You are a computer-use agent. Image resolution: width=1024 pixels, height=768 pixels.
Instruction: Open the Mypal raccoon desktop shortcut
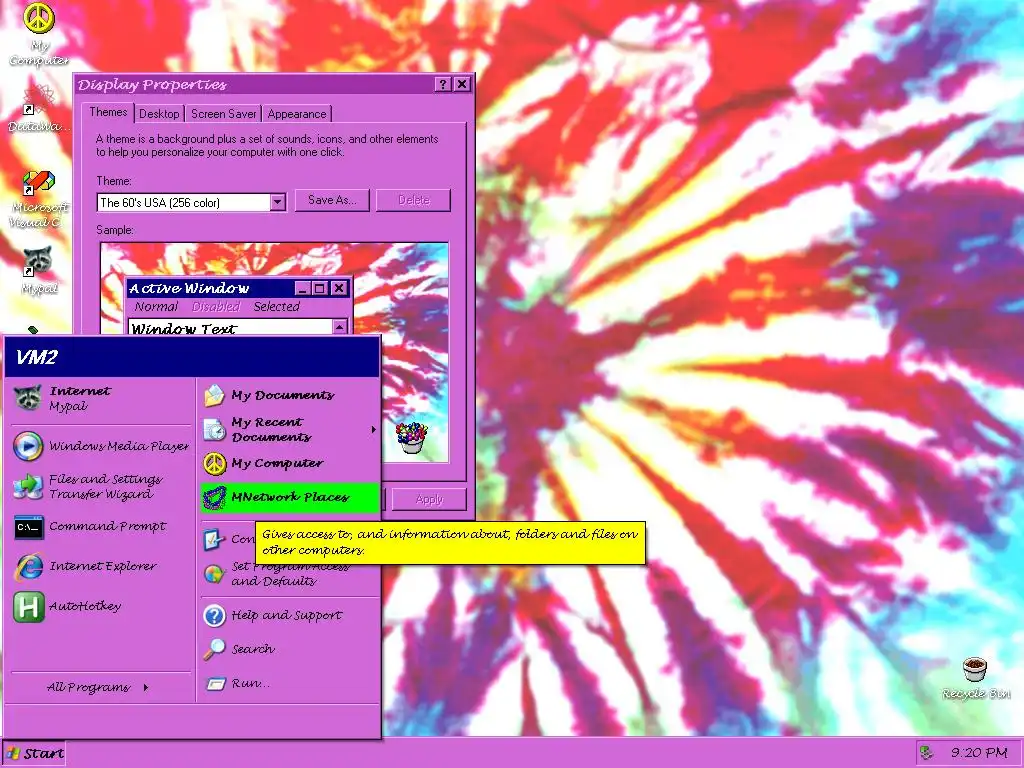click(x=38, y=261)
